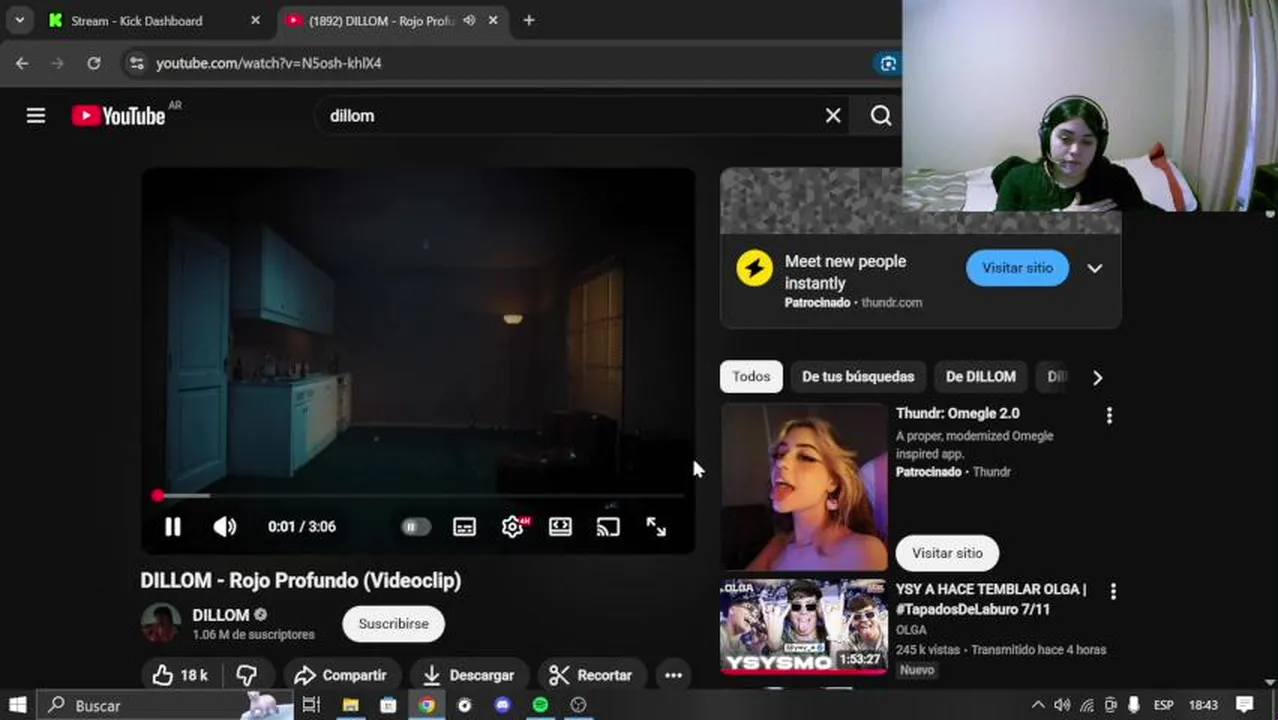
Task: Open the DILLOM channel name link
Action: pyautogui.click(x=221, y=615)
